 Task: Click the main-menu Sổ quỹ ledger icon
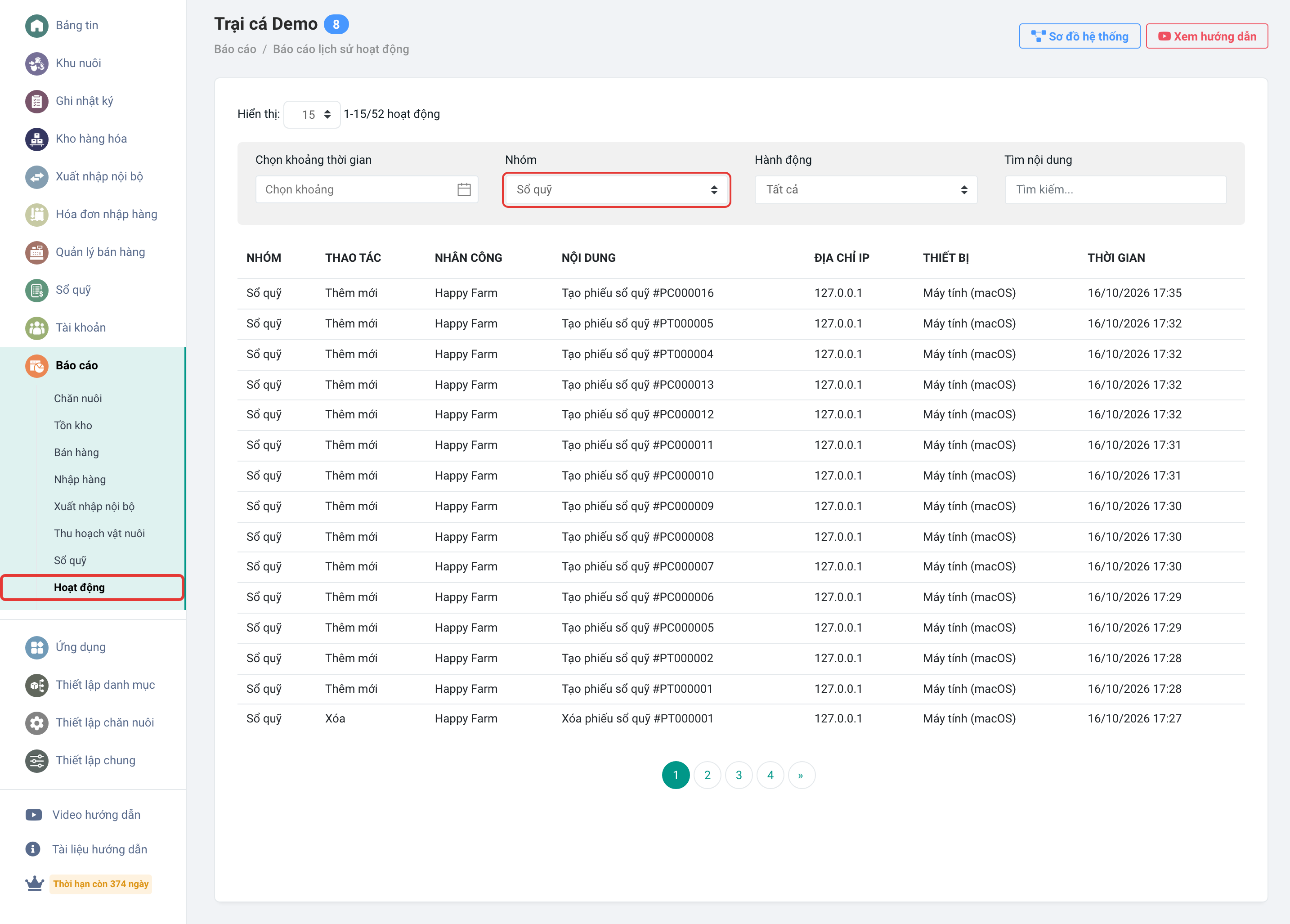37,290
